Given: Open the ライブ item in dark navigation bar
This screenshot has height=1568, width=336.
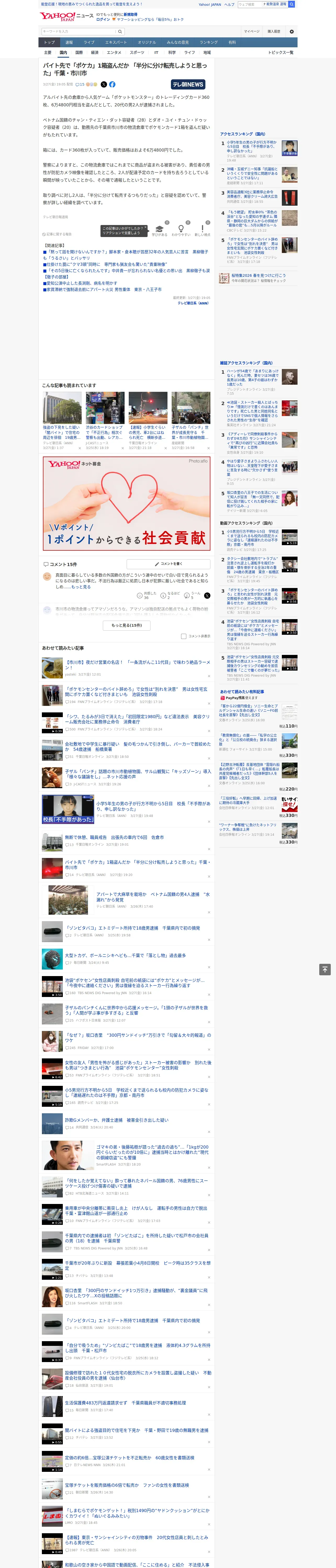Looking at the screenshot, I should pyautogui.click(x=89, y=43).
